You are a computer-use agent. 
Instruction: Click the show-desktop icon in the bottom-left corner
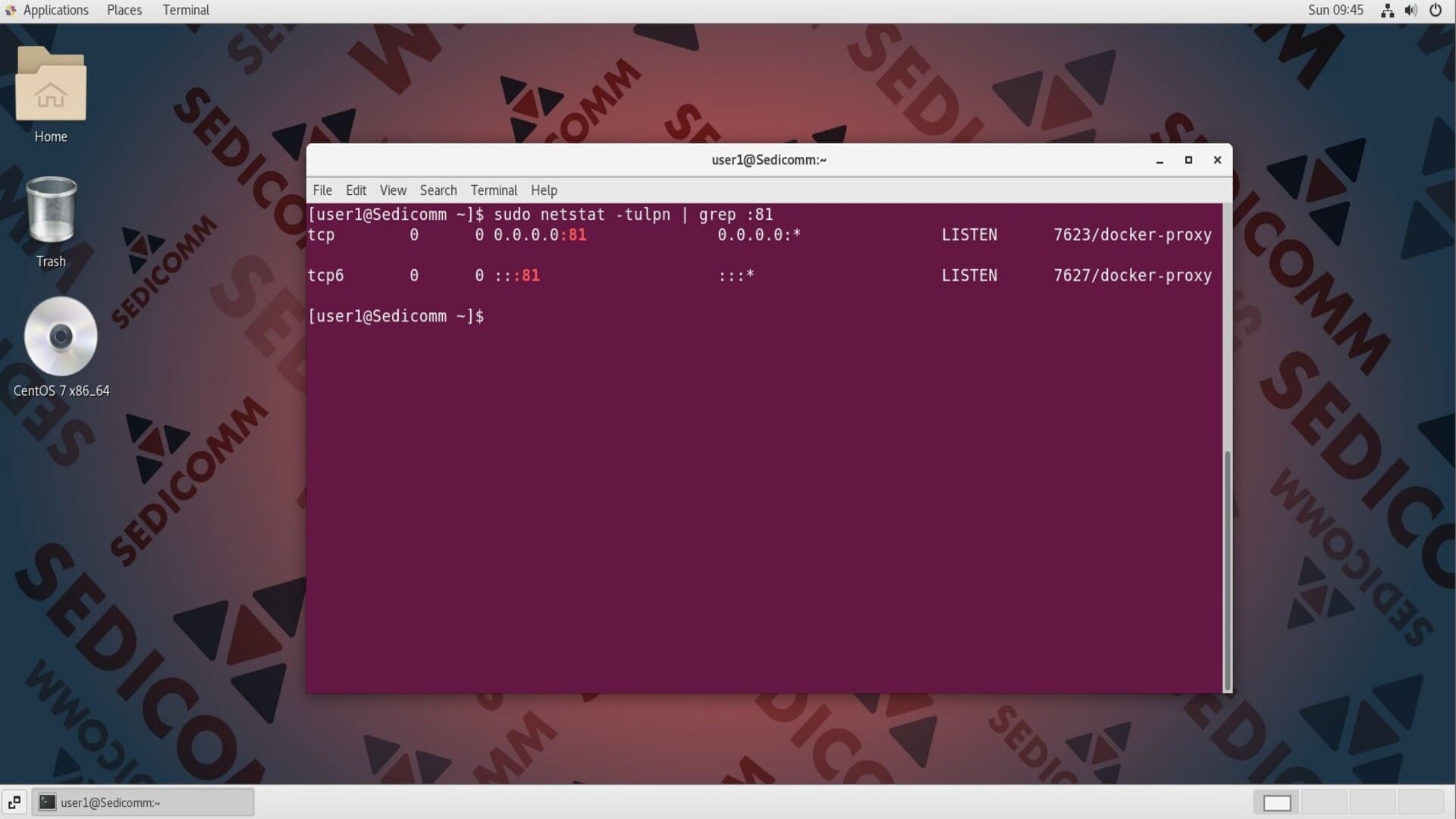(14, 802)
